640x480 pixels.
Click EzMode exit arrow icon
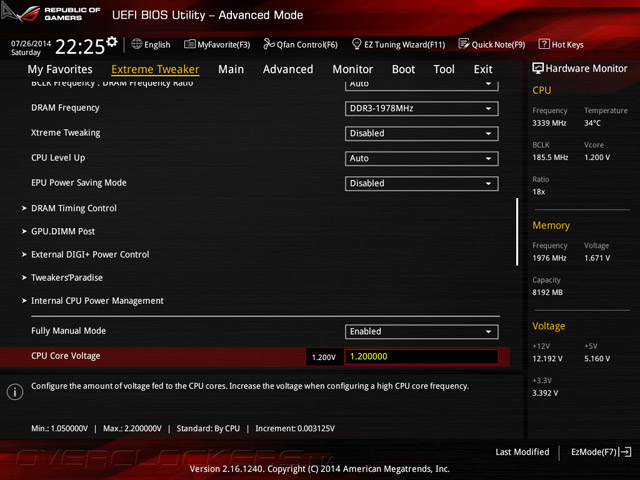pos(625,452)
